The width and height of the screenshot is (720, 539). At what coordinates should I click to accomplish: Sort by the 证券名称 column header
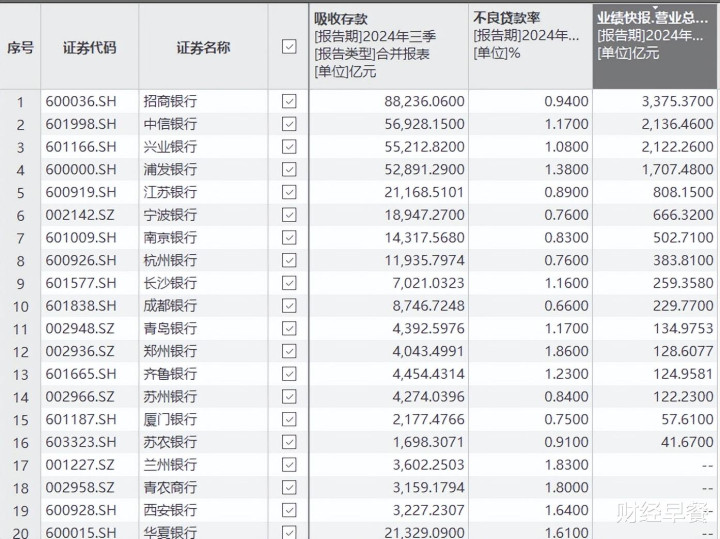203,47
